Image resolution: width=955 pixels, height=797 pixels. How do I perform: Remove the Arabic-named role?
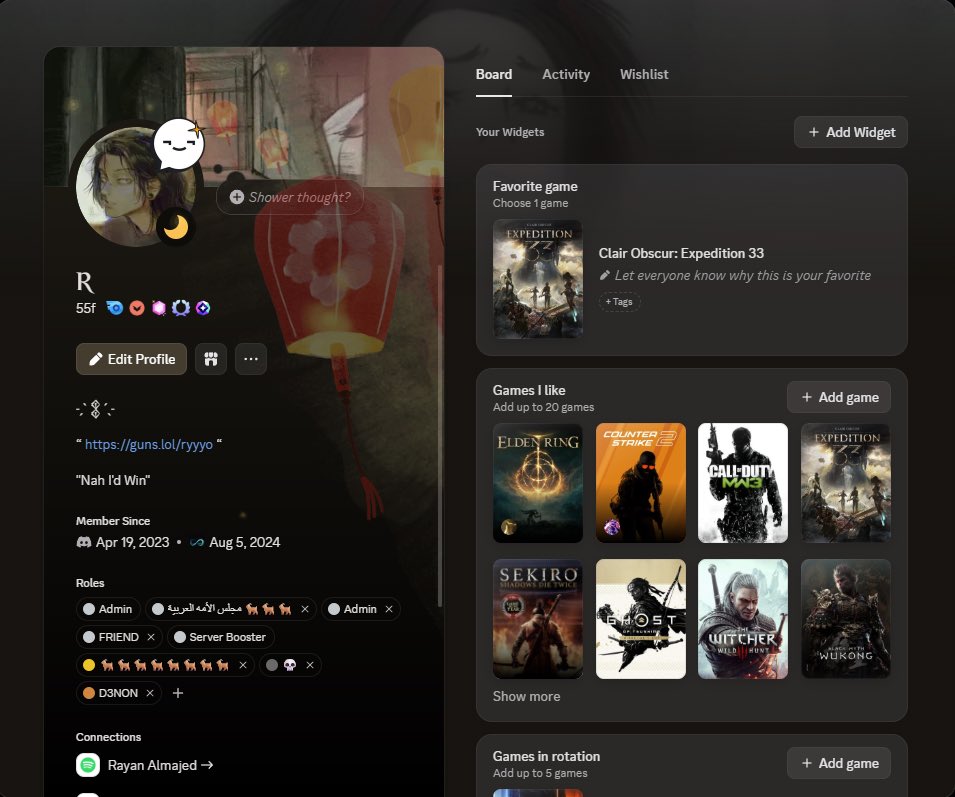pos(305,609)
